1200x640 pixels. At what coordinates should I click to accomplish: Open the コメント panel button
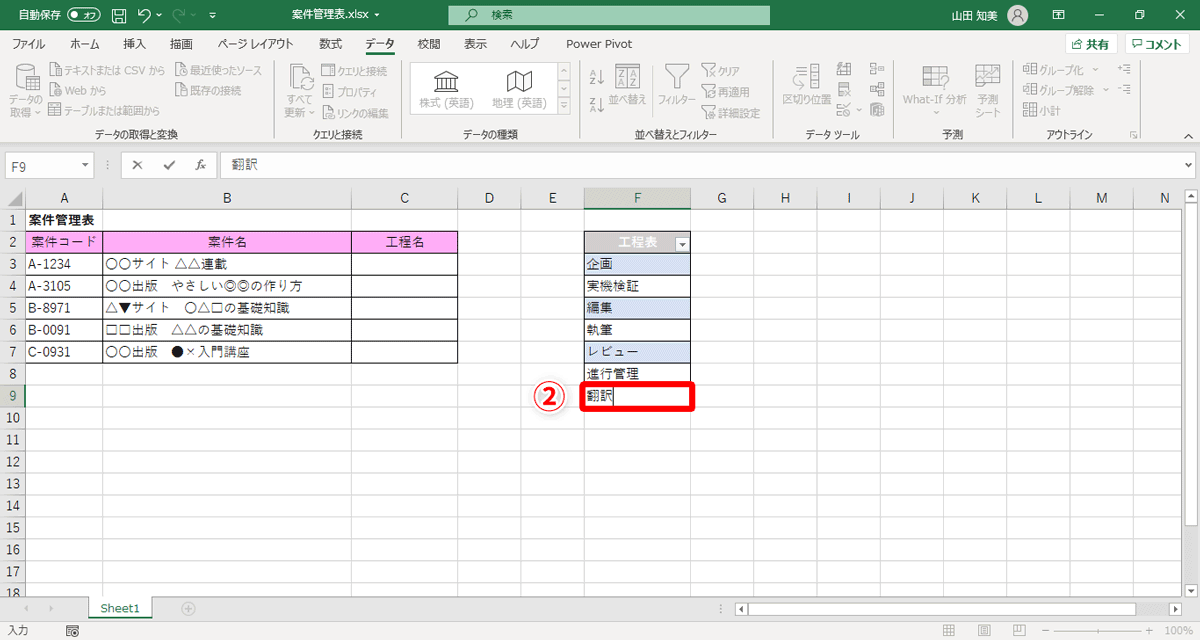click(1157, 44)
